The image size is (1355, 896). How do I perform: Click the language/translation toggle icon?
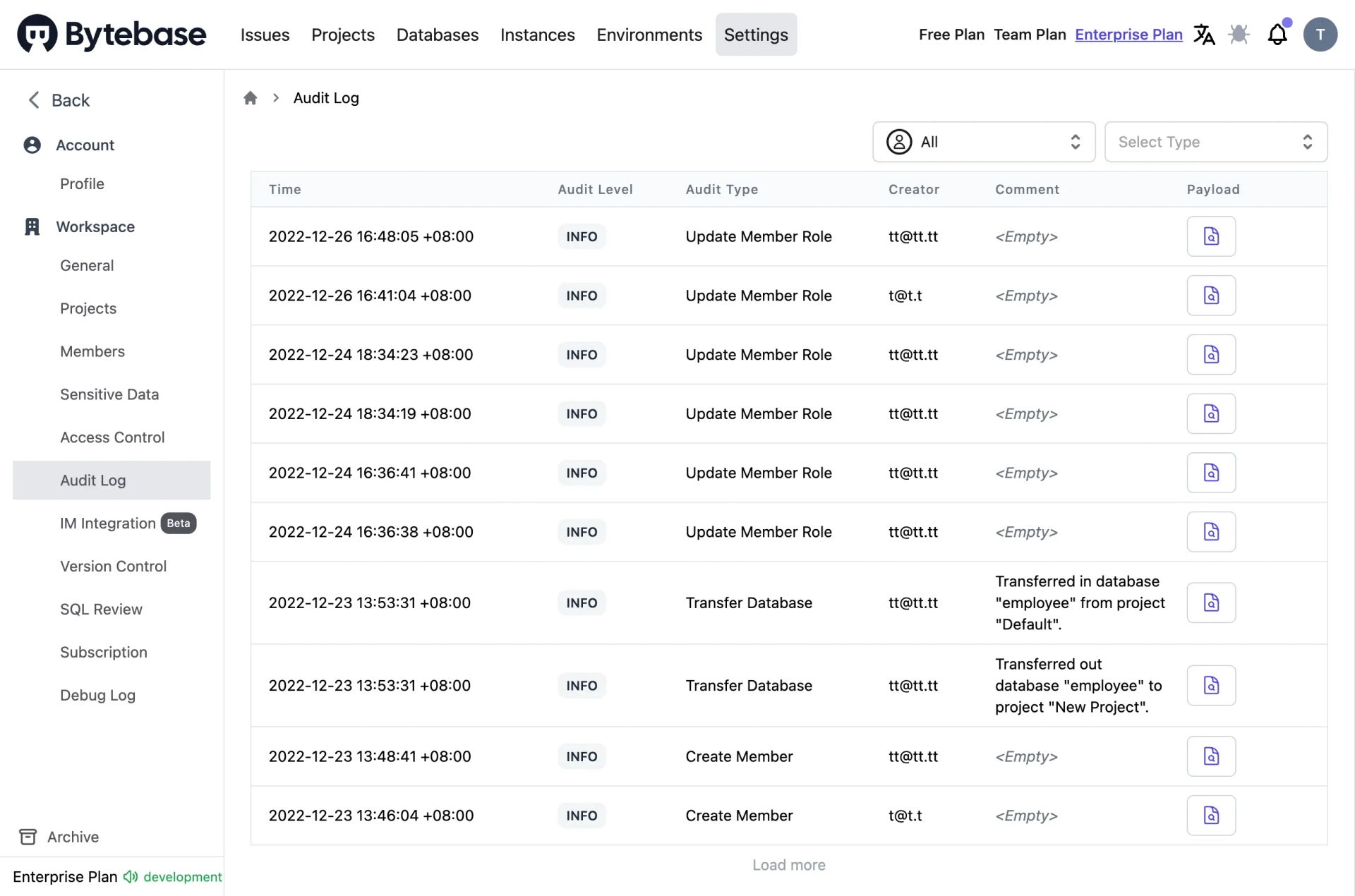pyautogui.click(x=1205, y=34)
